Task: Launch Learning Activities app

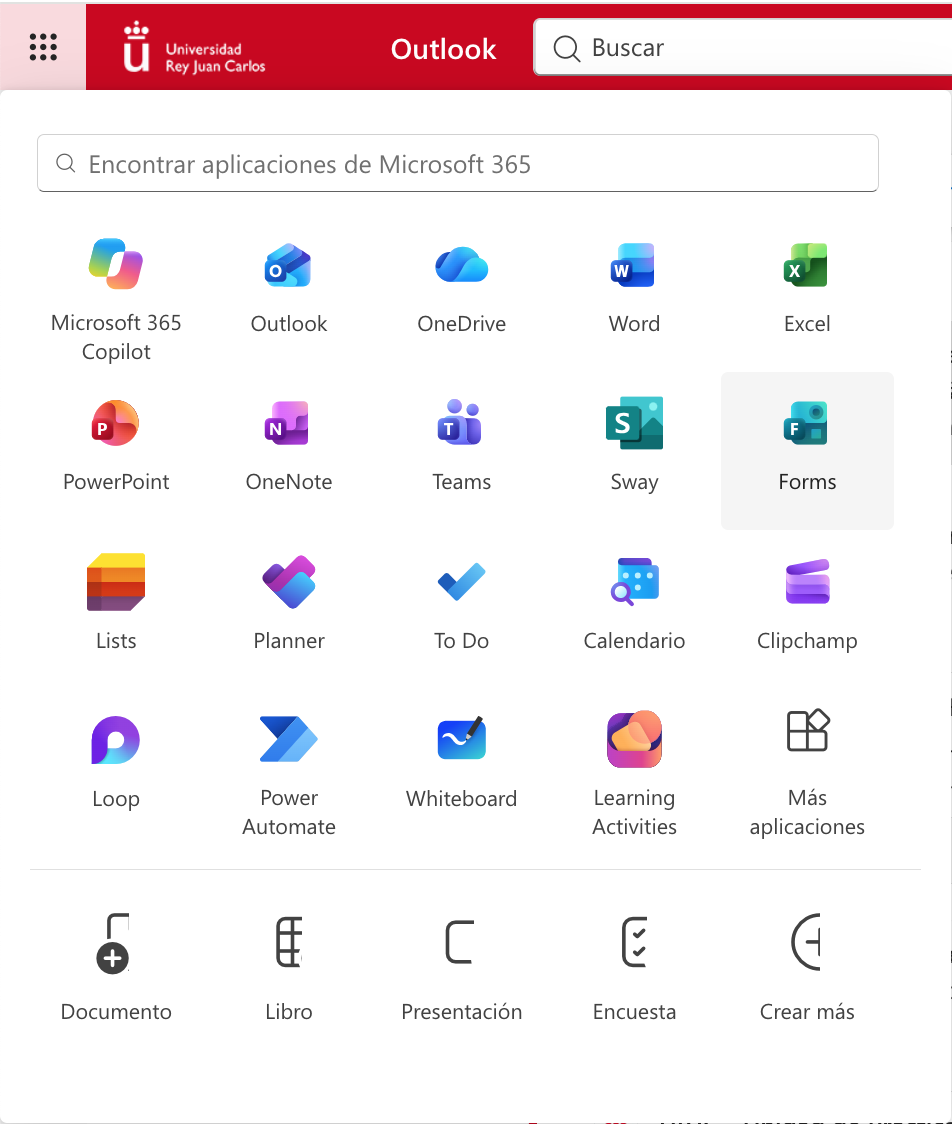Action: click(634, 768)
